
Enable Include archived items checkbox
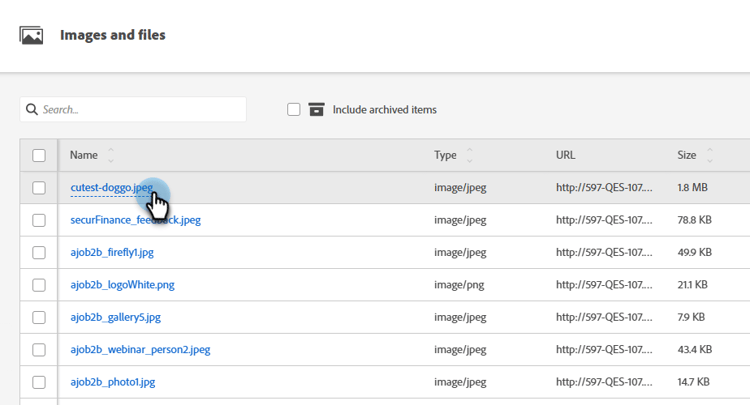pos(294,109)
